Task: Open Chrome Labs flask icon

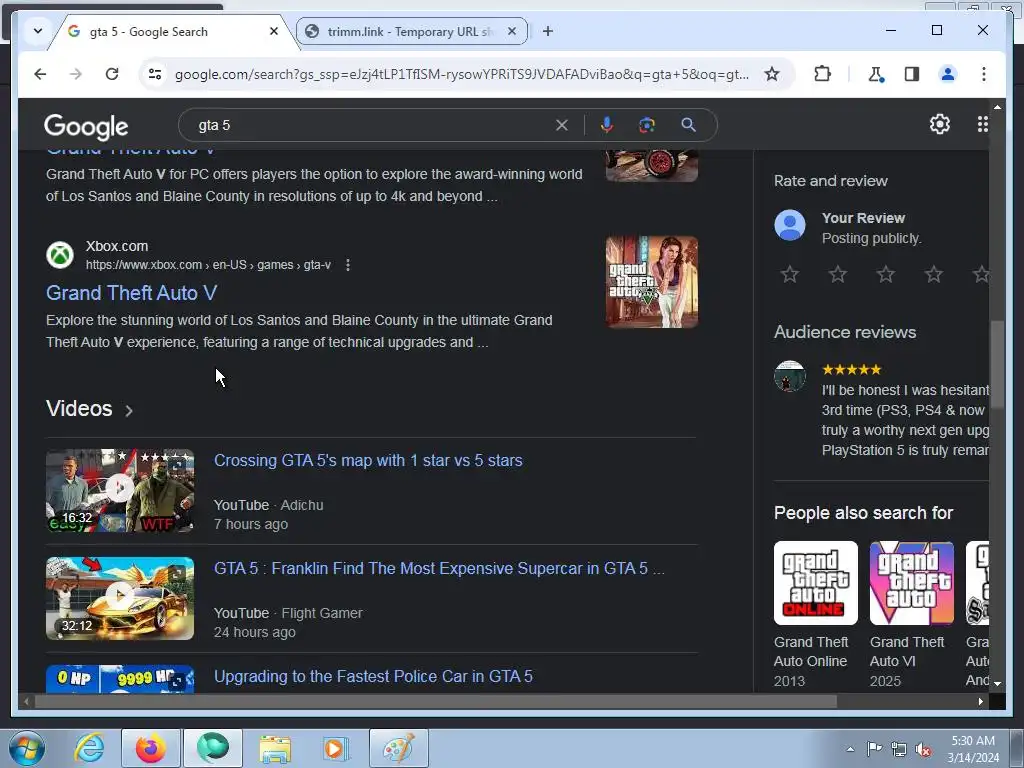Action: (x=876, y=74)
